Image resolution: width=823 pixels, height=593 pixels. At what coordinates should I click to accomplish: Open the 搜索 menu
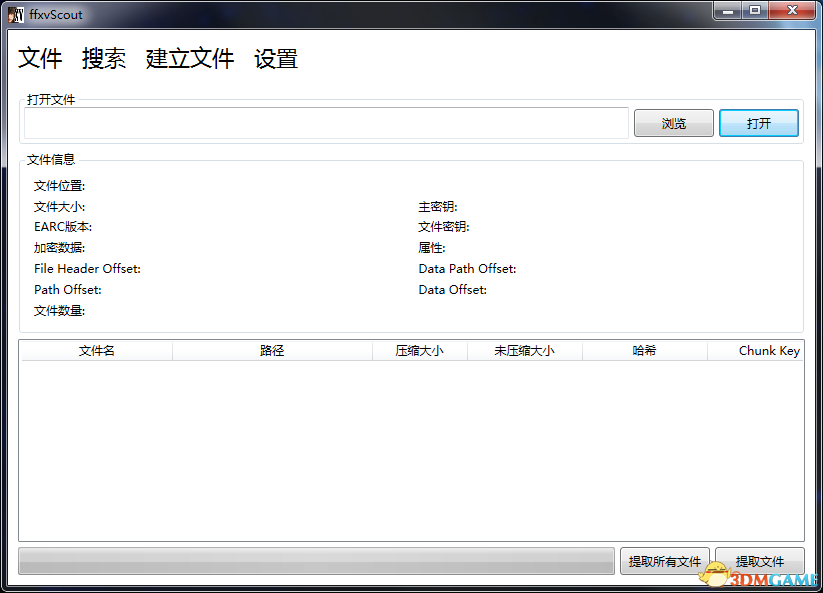pyautogui.click(x=104, y=59)
